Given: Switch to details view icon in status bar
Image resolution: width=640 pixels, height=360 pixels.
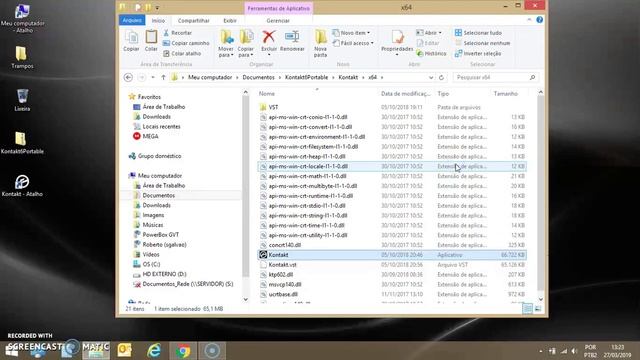Looking at the screenshot, I should [x=527, y=309].
